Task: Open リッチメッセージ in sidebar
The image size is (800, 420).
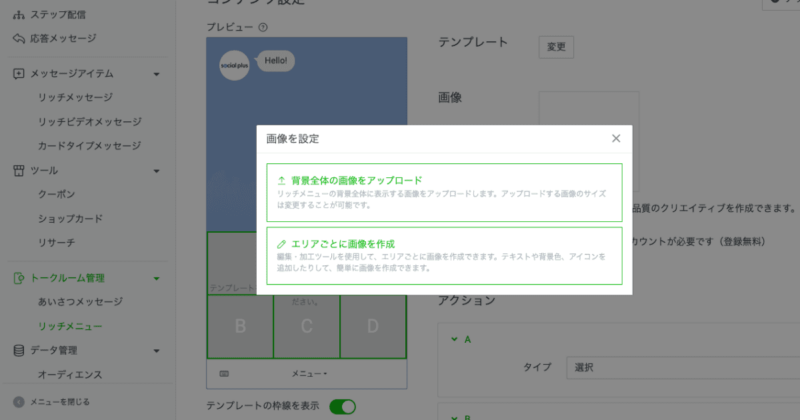Action: click(x=76, y=97)
